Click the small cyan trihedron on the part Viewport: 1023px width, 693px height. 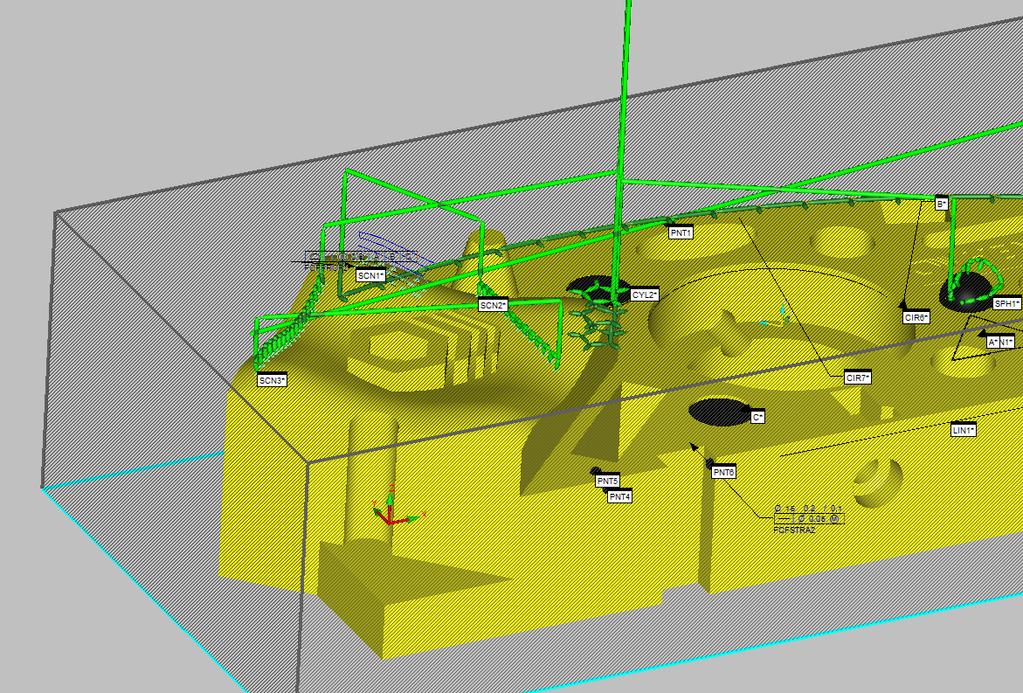point(775,317)
